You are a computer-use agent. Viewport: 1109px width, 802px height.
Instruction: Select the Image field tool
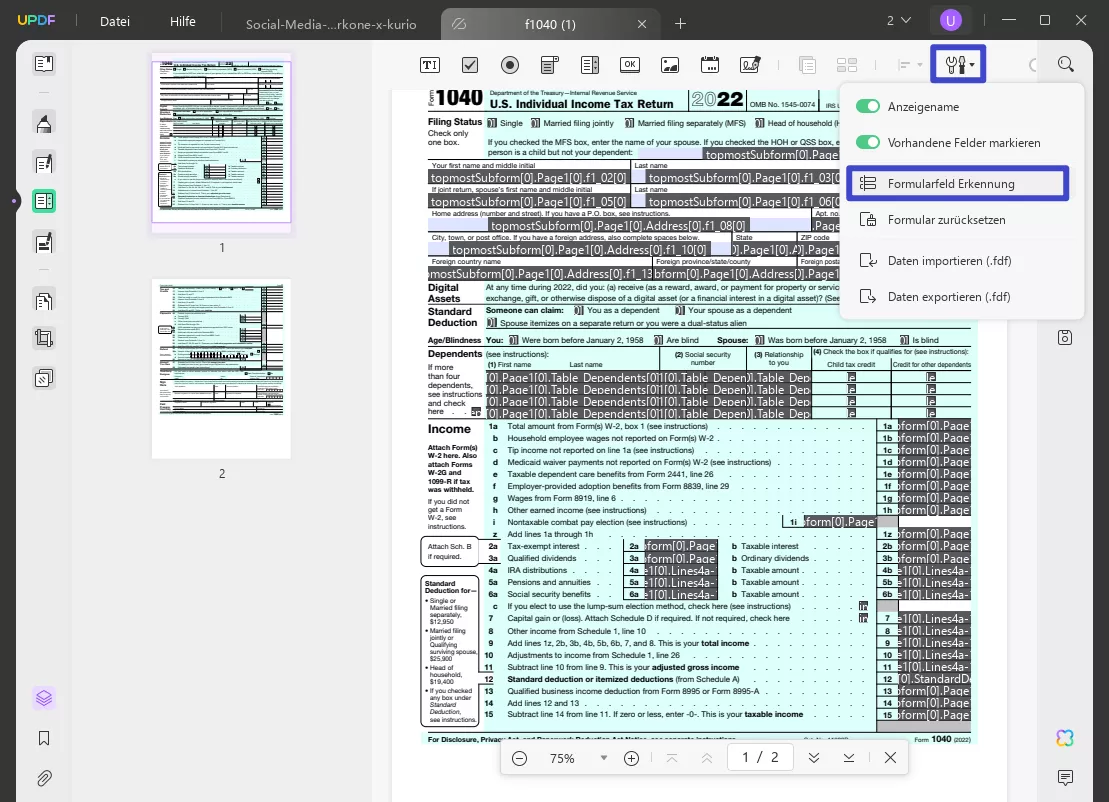coord(669,64)
